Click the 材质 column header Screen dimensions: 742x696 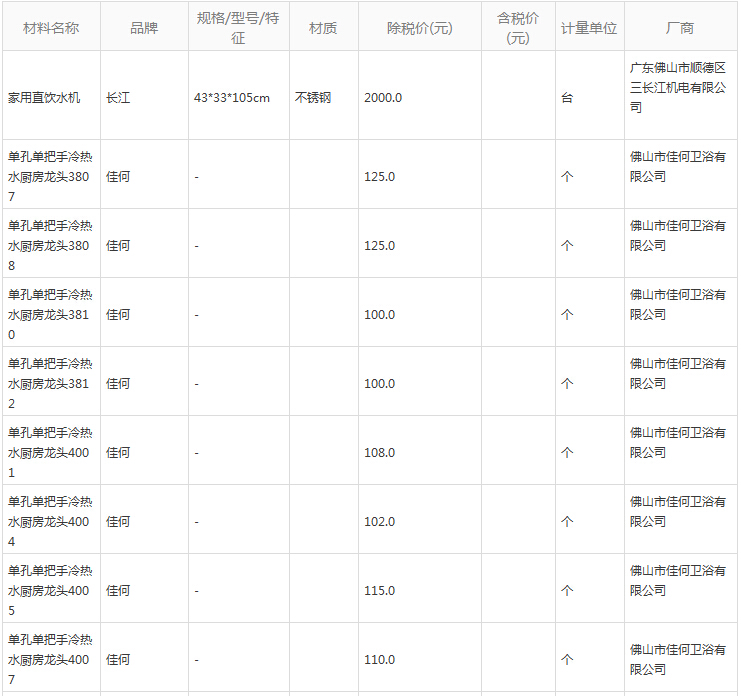click(x=323, y=28)
